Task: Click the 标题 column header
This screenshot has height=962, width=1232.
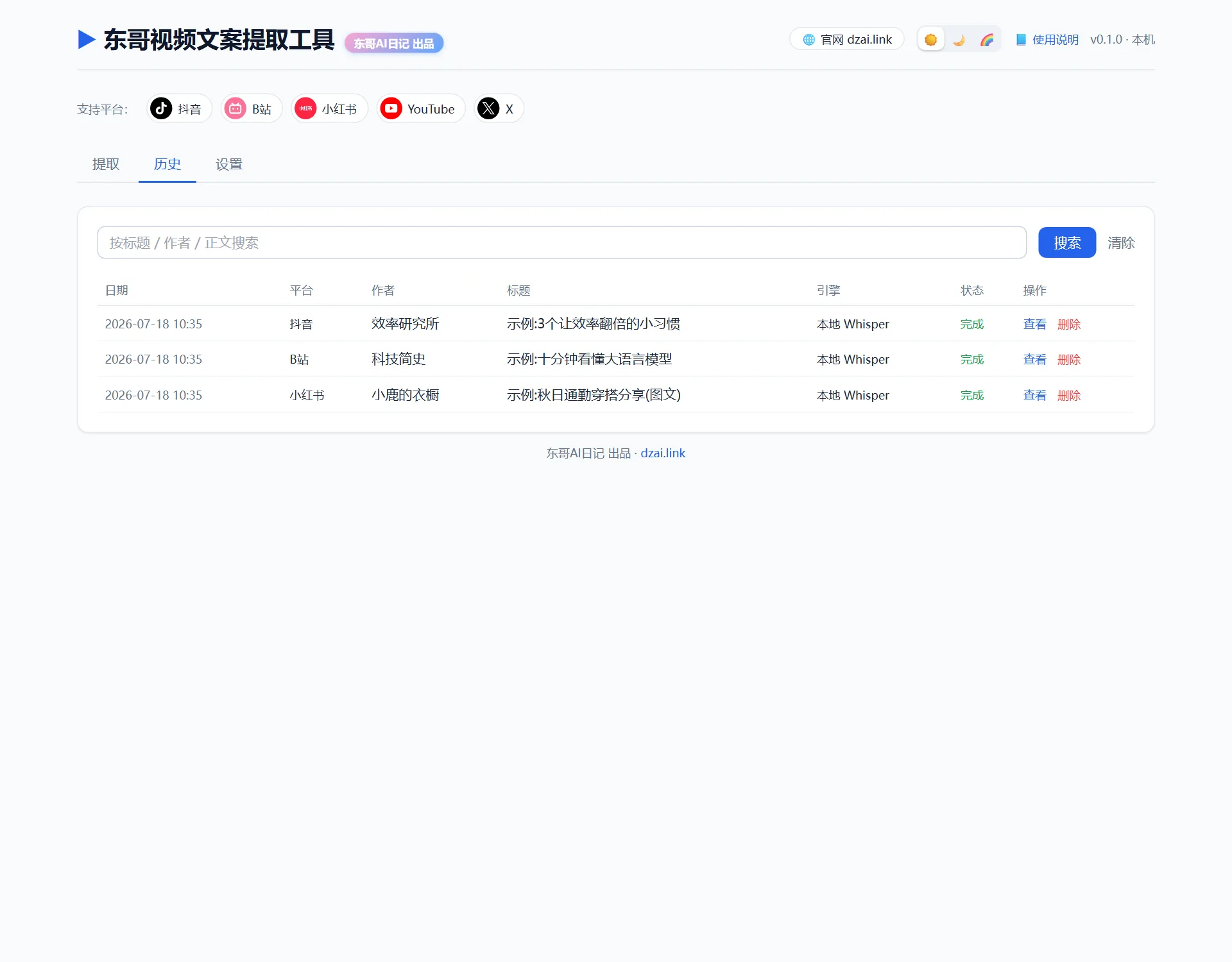Action: click(518, 291)
